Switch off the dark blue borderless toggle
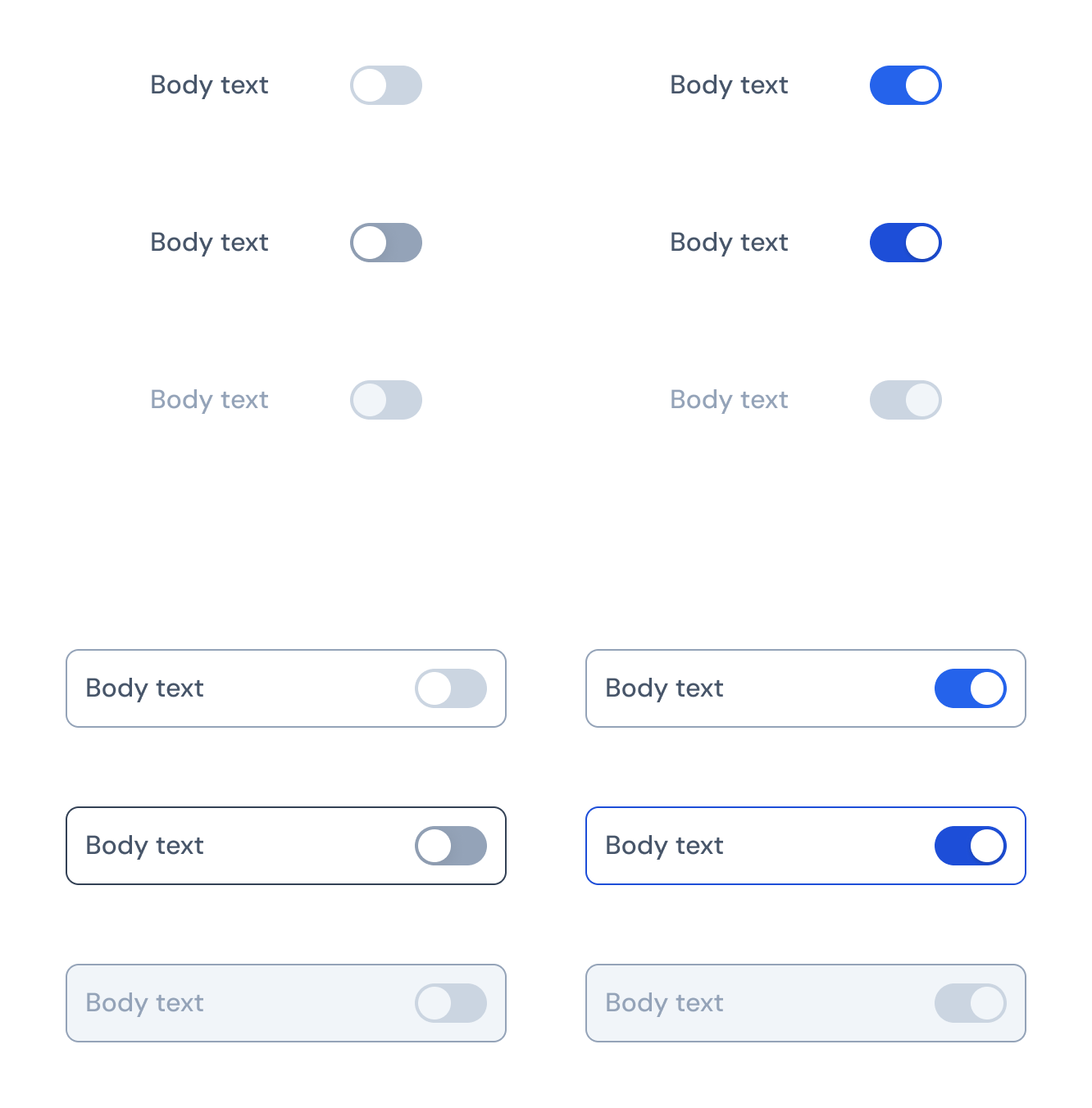The height and width of the screenshot is (1108, 1092). [x=906, y=243]
